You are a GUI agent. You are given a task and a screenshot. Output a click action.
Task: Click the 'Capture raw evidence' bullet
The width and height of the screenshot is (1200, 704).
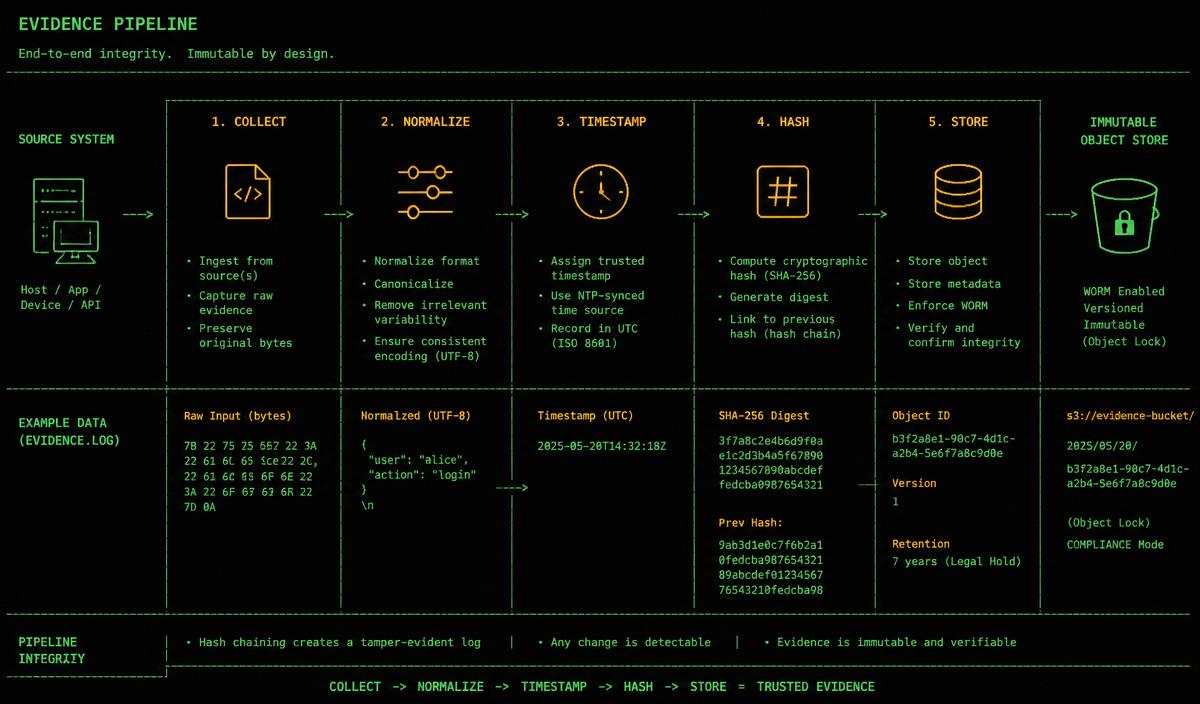pyautogui.click(x=229, y=303)
